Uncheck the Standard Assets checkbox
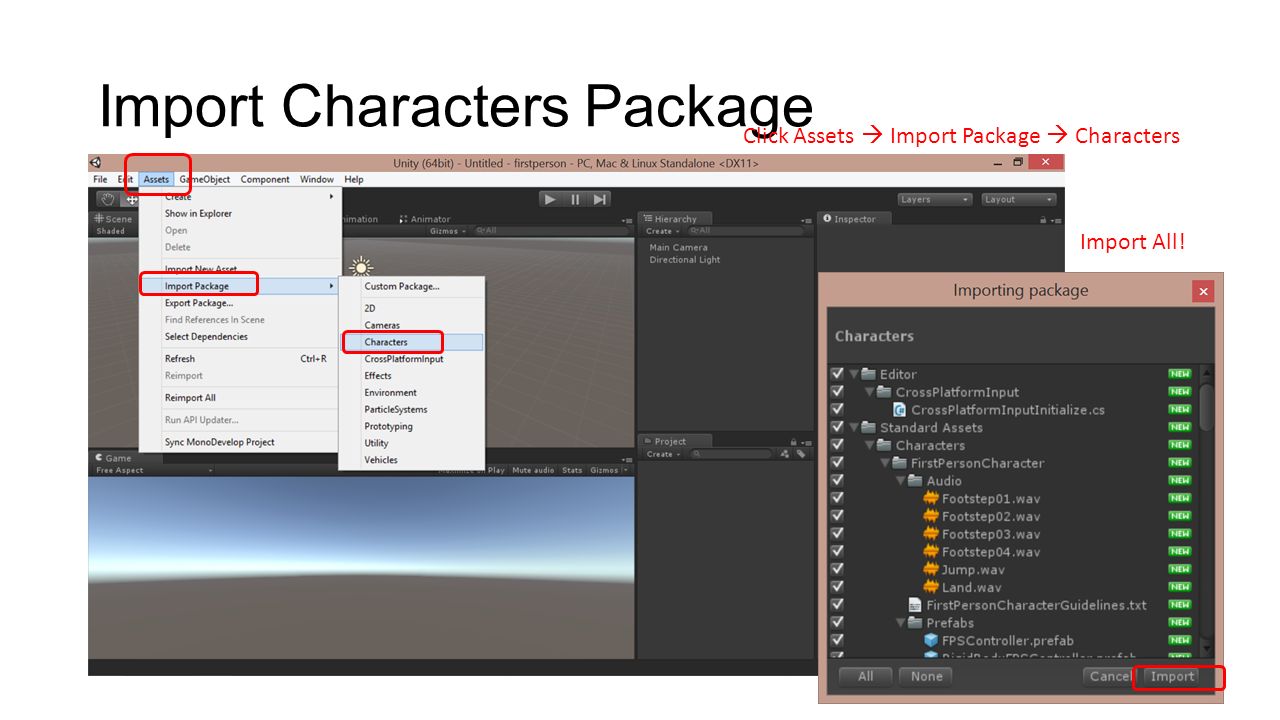The width and height of the screenshot is (1280, 720). tap(838, 427)
